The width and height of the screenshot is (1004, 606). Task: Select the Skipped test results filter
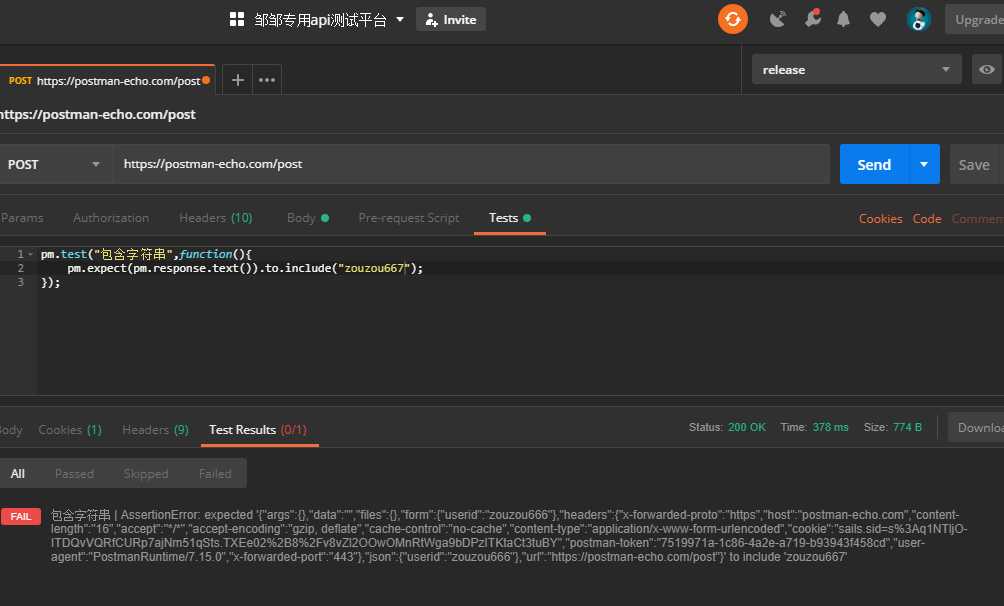click(145, 473)
